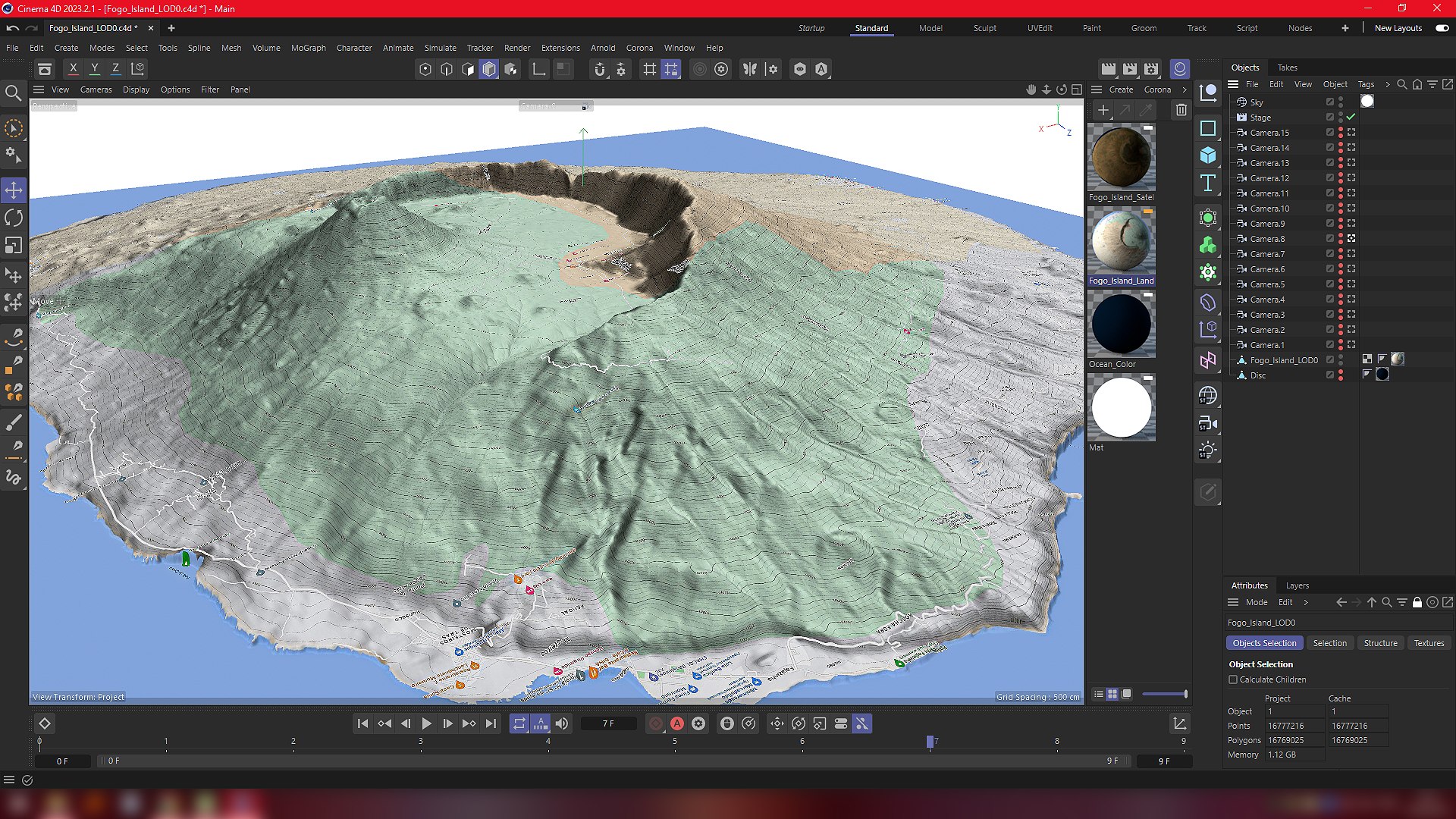Click Render View clapperboard icon
Screen dimensions: 1456x819
point(1109,69)
